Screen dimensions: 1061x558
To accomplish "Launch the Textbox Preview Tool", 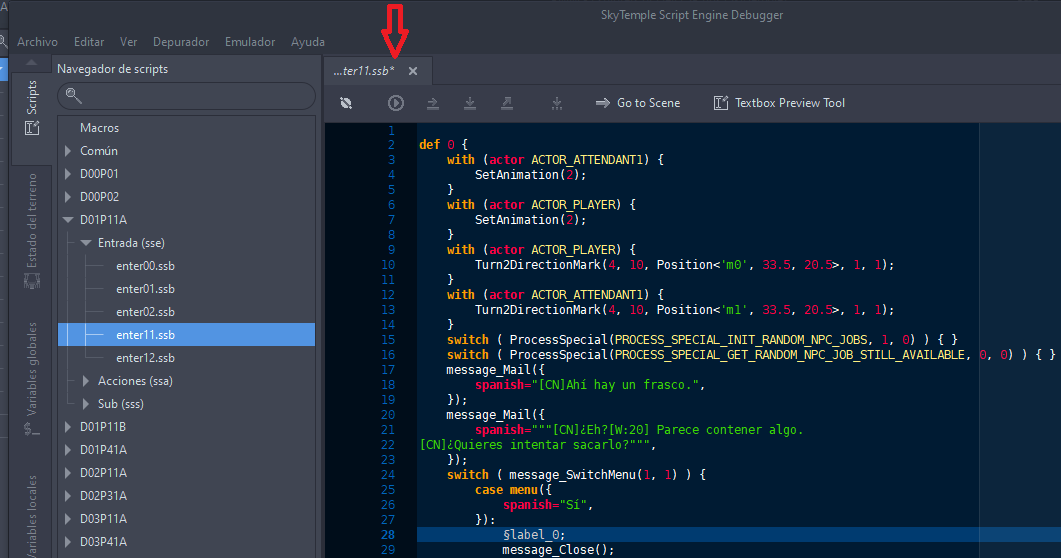I will (x=779, y=103).
